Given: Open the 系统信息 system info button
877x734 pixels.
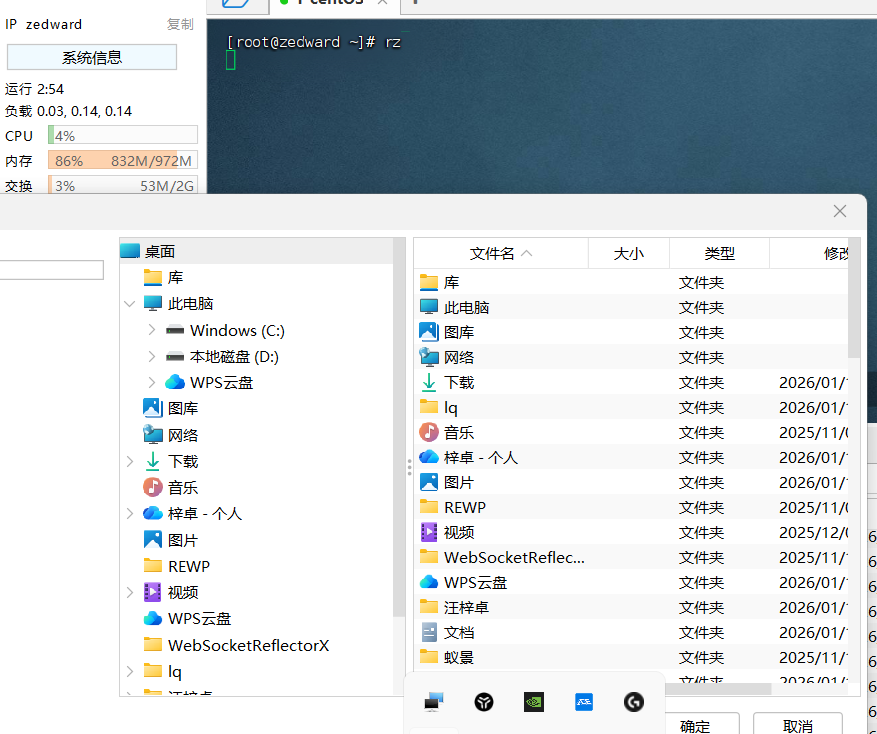Looking at the screenshot, I should [x=92, y=57].
